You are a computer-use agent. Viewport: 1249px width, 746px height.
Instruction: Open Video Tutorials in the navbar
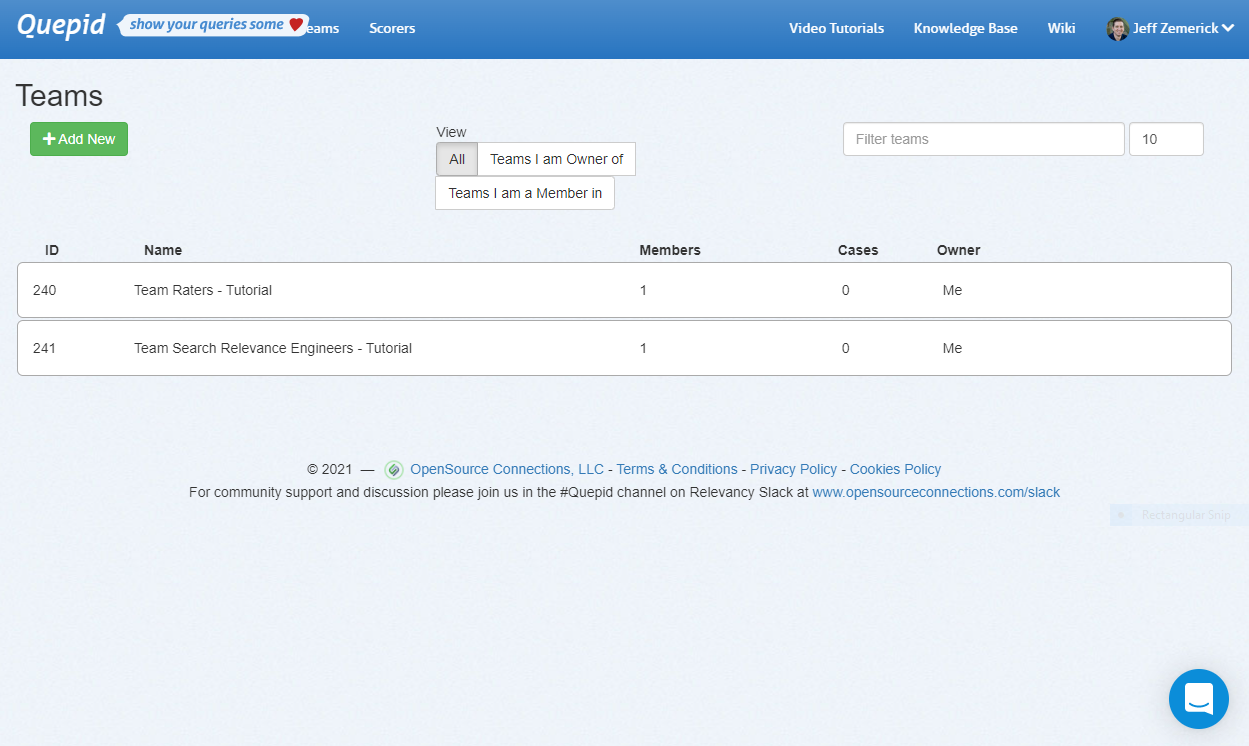tap(836, 29)
